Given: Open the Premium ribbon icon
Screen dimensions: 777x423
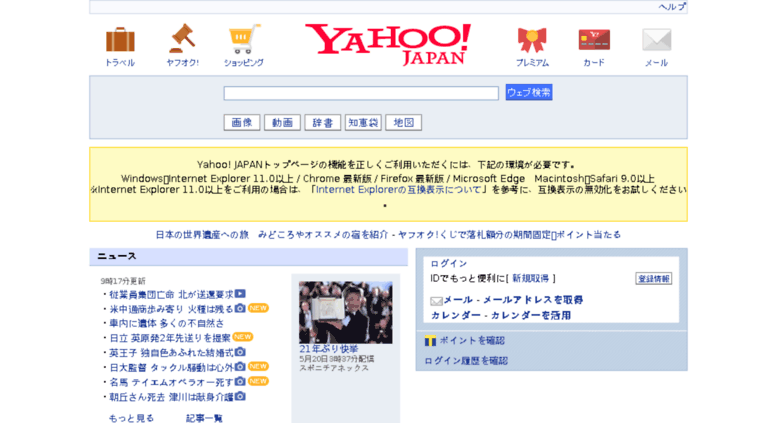Looking at the screenshot, I should [x=532, y=40].
